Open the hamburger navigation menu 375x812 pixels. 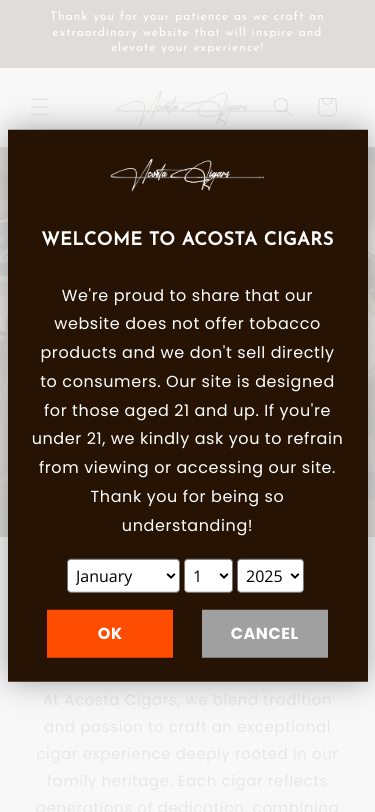click(40, 107)
